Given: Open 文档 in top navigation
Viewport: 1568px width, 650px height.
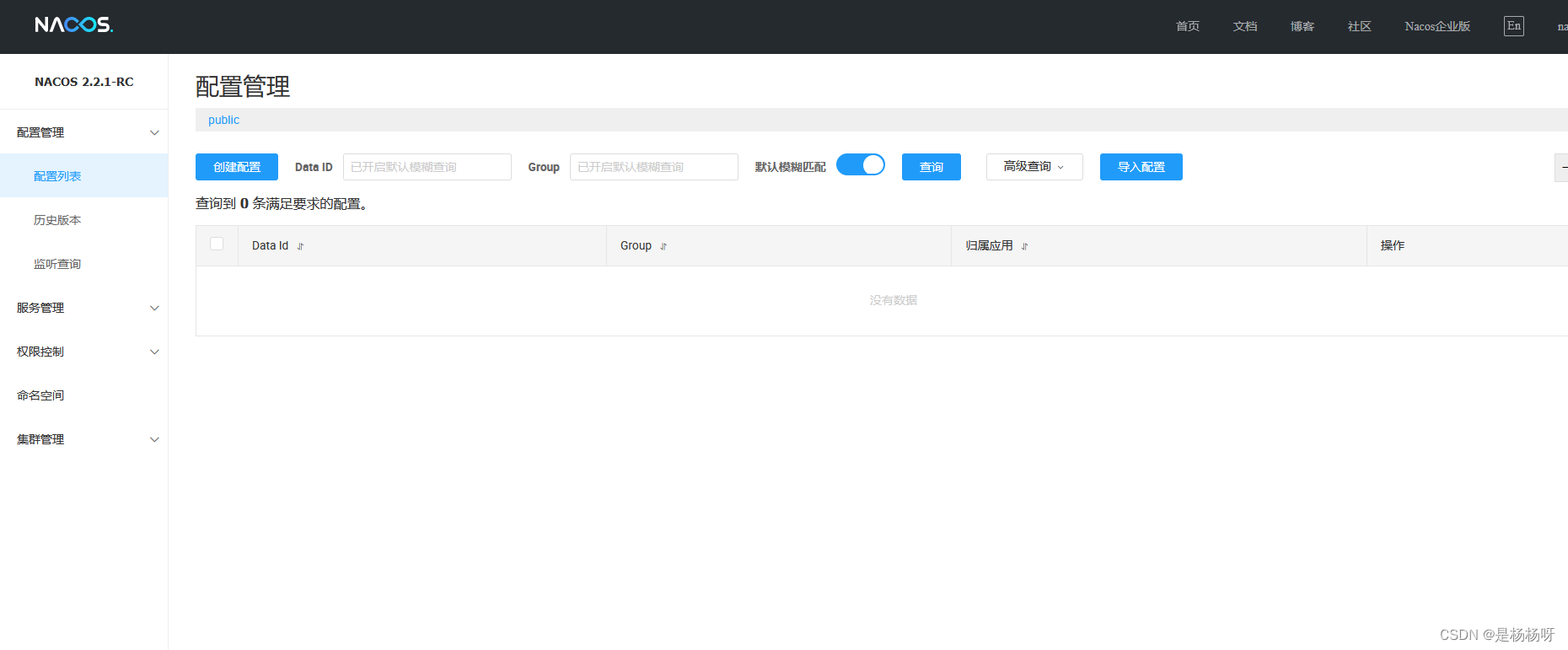Looking at the screenshot, I should click(1245, 26).
